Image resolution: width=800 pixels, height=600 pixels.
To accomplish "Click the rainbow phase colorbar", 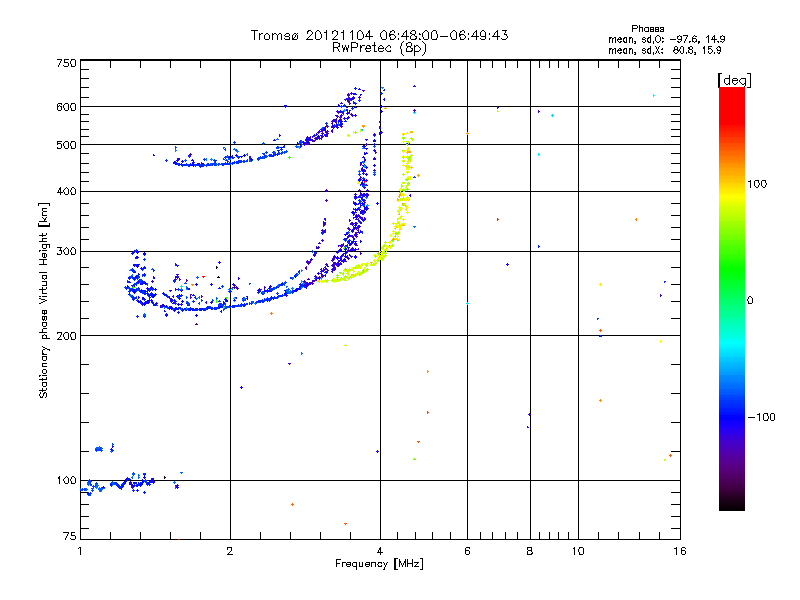I will coord(732,298).
